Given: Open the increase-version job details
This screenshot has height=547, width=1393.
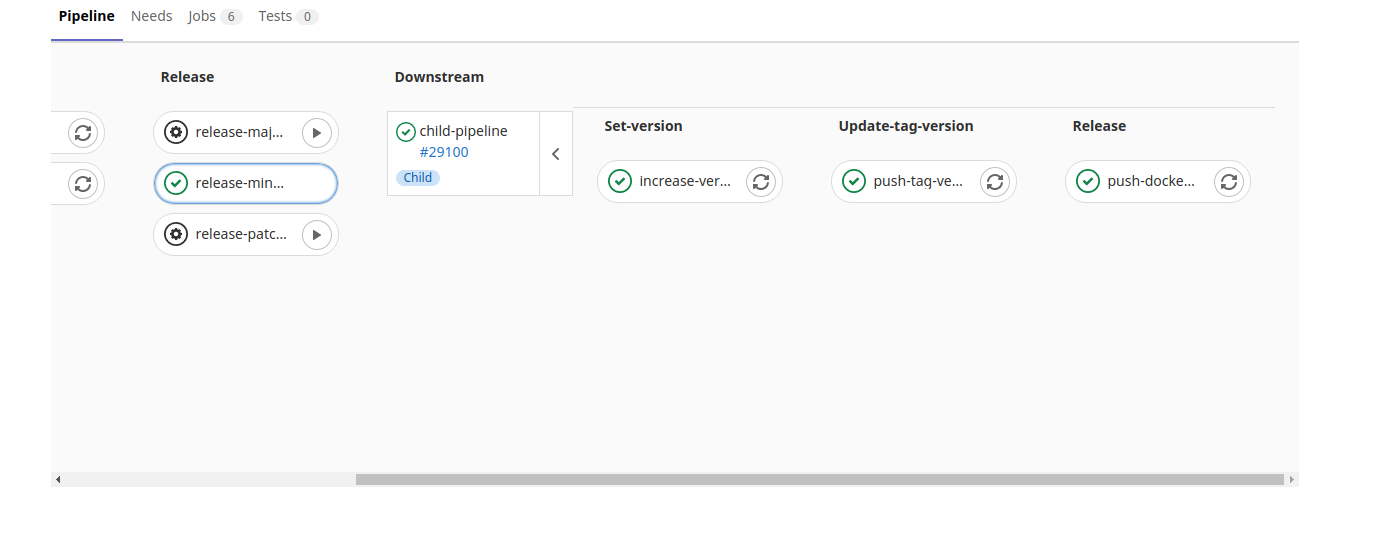Looking at the screenshot, I should [685, 181].
